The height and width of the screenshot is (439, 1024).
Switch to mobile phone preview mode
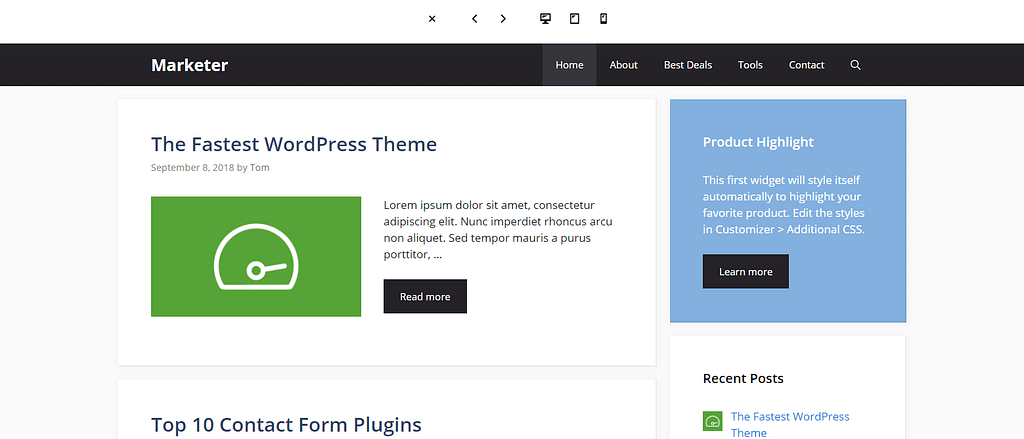pos(603,18)
